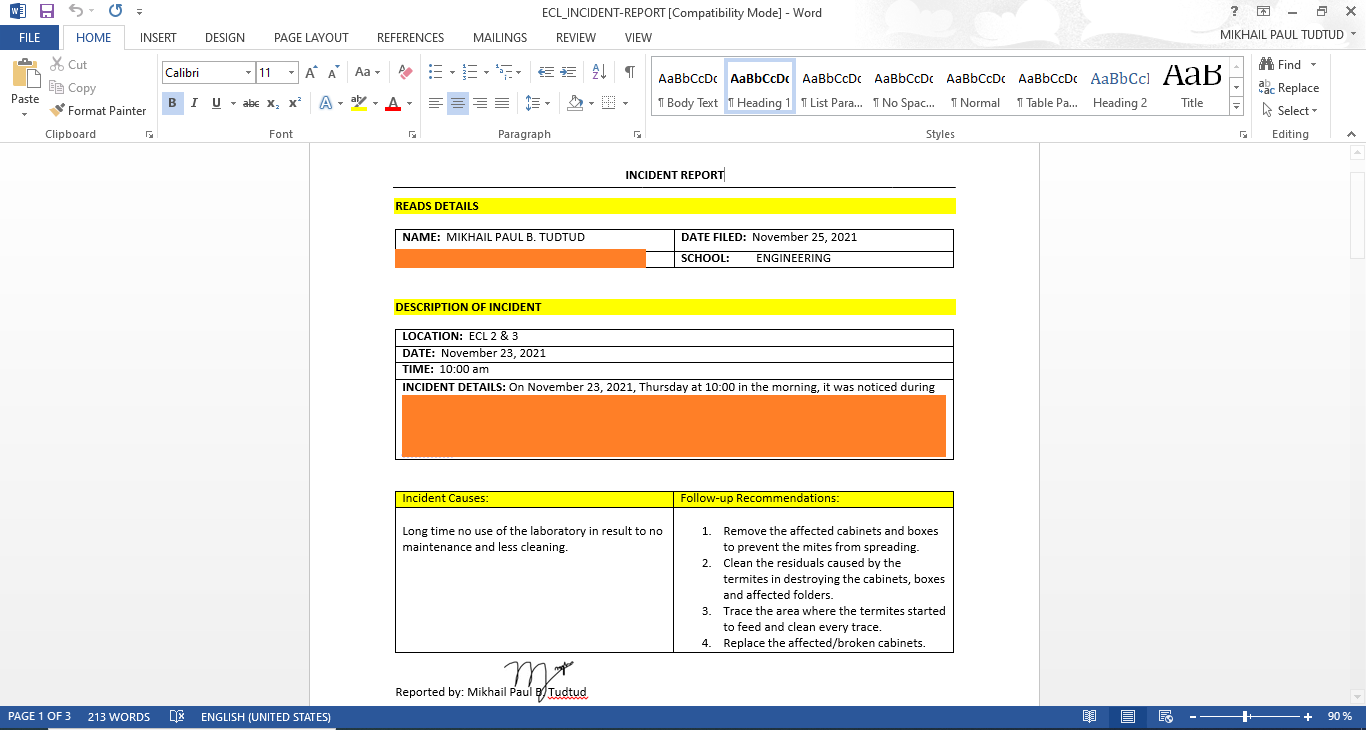Screen dimensions: 1366x730
Task: Open the font size dropdown
Action: pos(291,73)
